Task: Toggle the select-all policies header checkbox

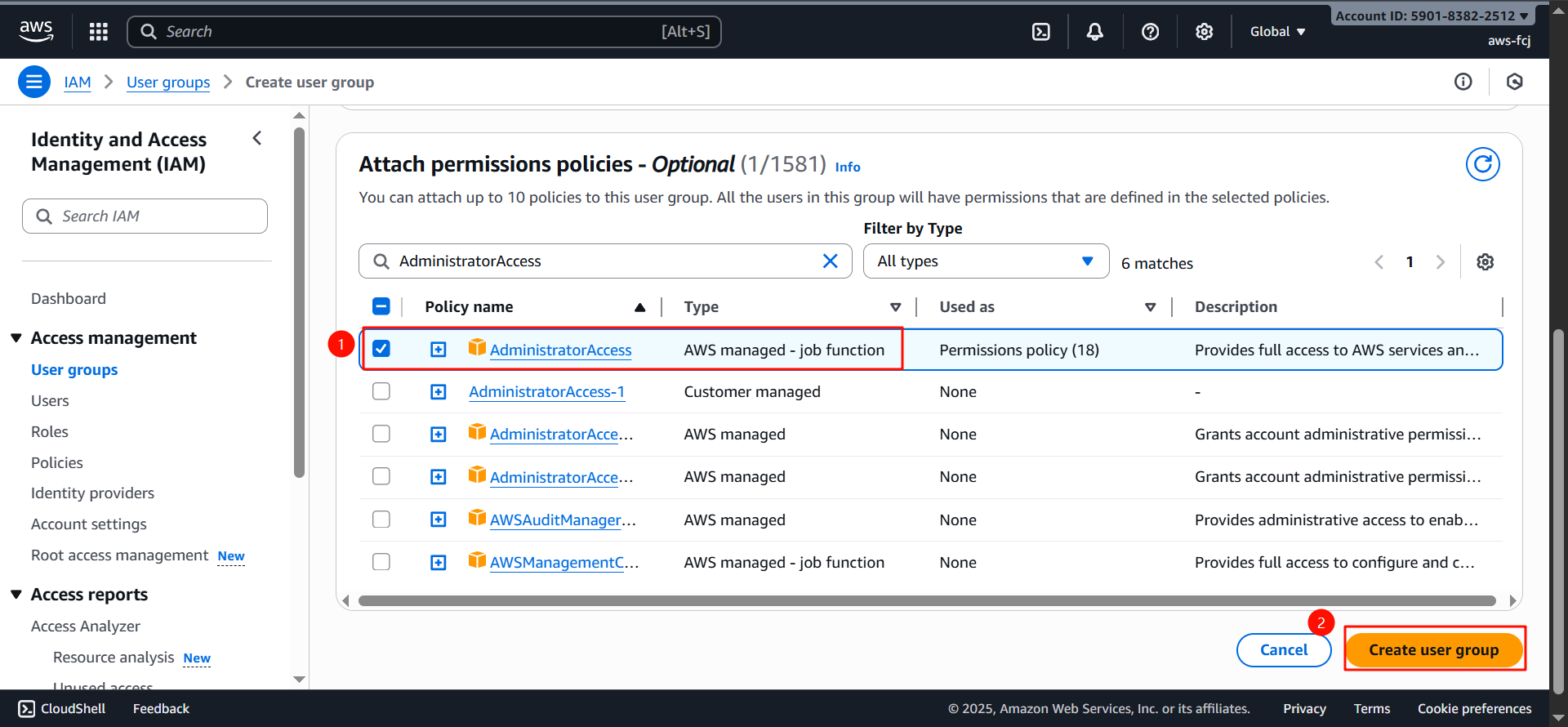Action: coord(381,306)
